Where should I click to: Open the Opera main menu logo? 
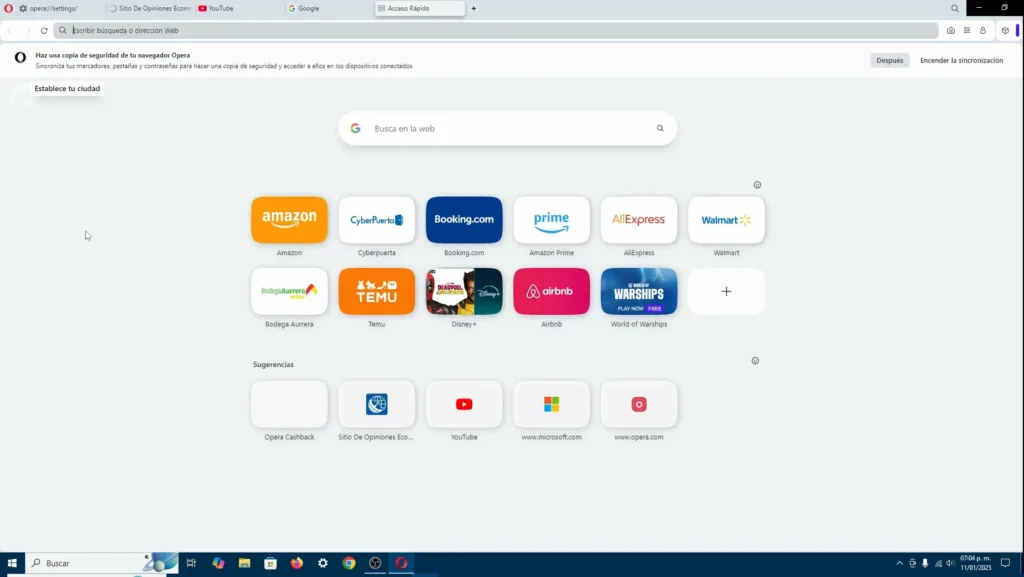(x=8, y=8)
